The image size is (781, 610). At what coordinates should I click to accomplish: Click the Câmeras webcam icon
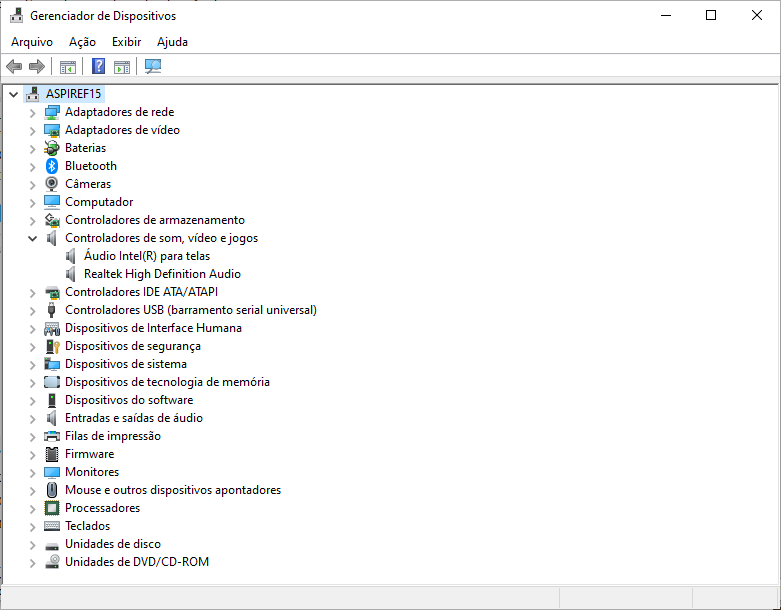(x=52, y=184)
